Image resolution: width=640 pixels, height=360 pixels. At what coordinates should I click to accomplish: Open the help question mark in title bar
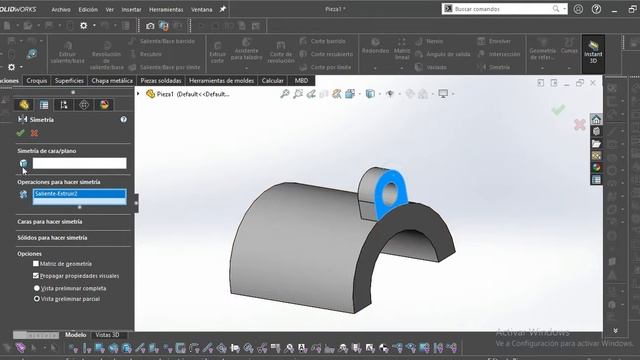[x=596, y=9]
